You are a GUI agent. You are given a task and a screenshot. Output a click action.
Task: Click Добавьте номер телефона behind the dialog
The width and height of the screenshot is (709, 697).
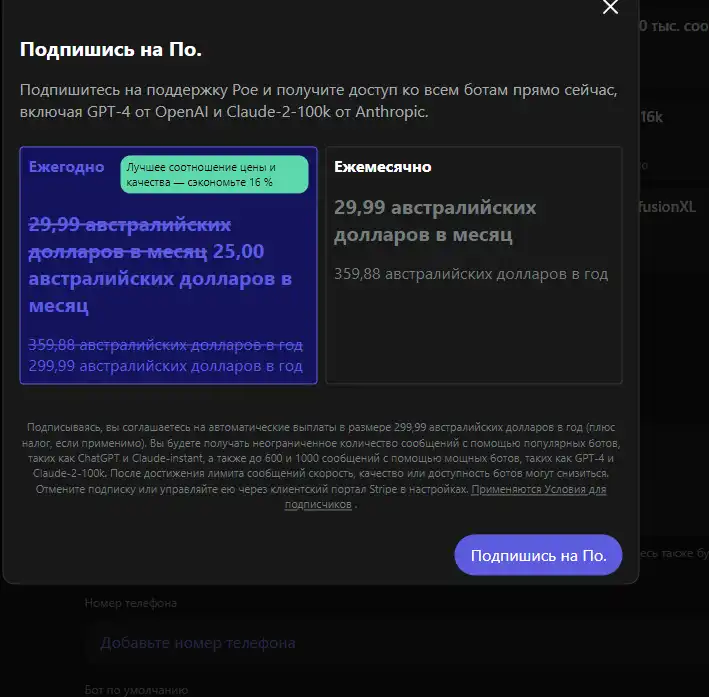(198, 643)
